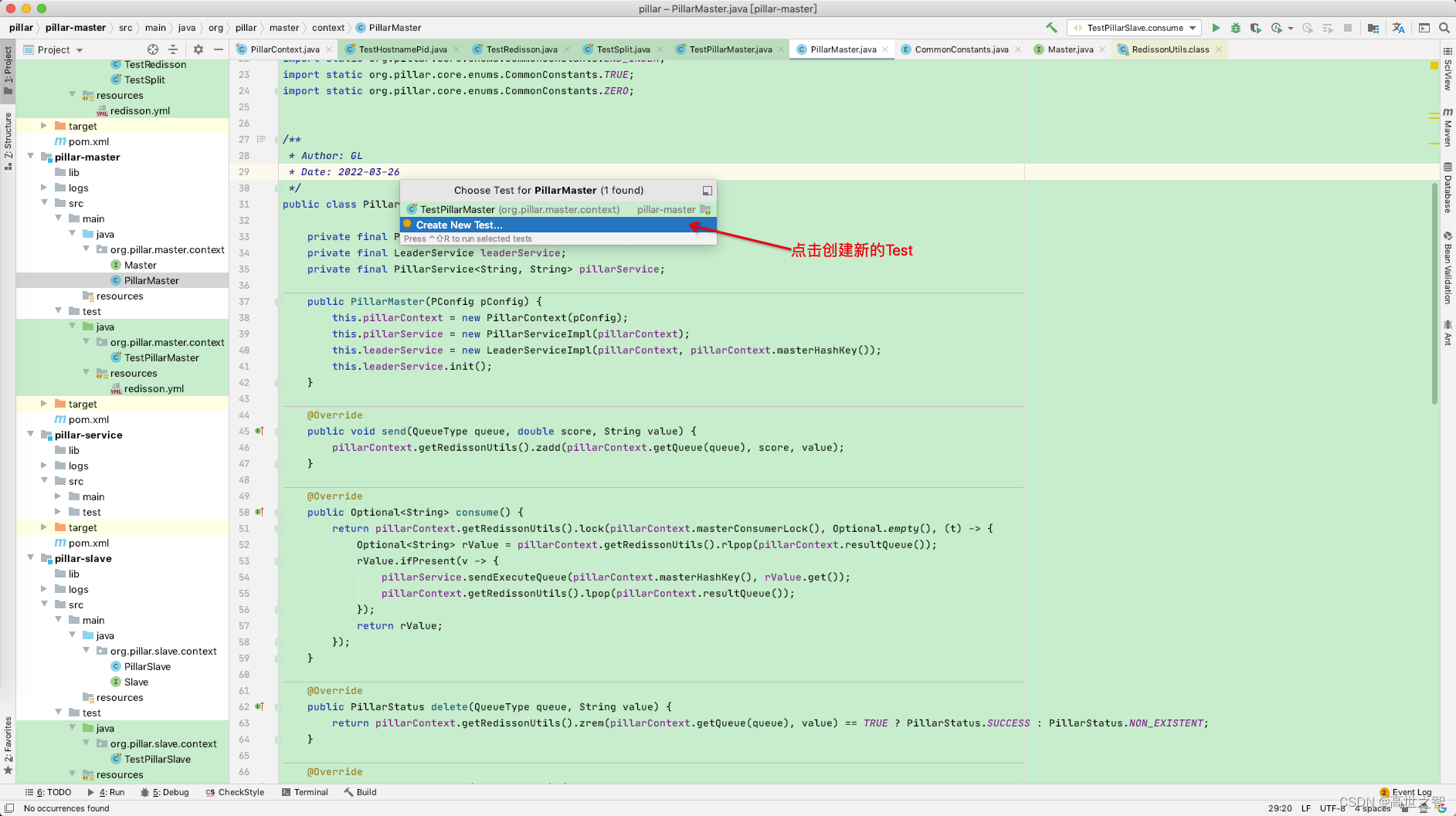Collapse the pillar-slave module node
The width and height of the screenshot is (1456, 816).
pyautogui.click(x=31, y=558)
